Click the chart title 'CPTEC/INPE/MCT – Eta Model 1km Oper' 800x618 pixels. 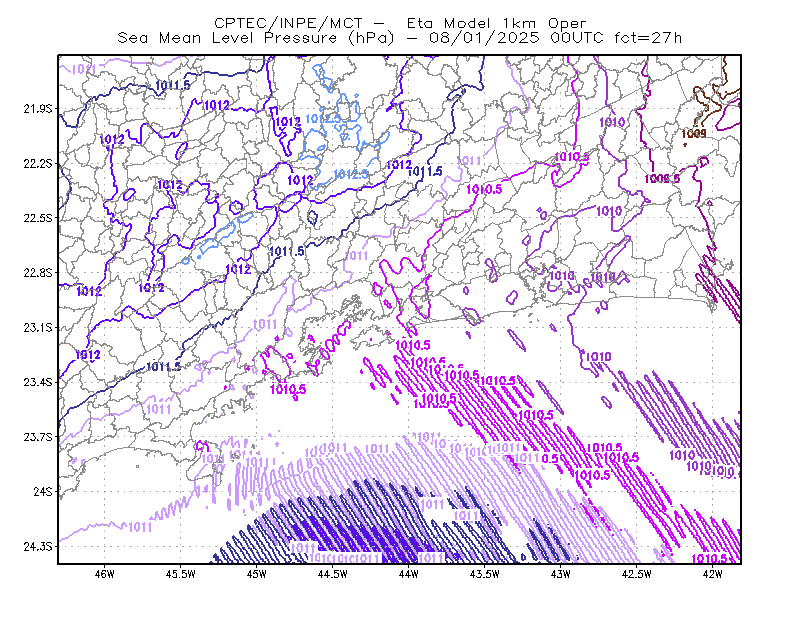[400, 23]
